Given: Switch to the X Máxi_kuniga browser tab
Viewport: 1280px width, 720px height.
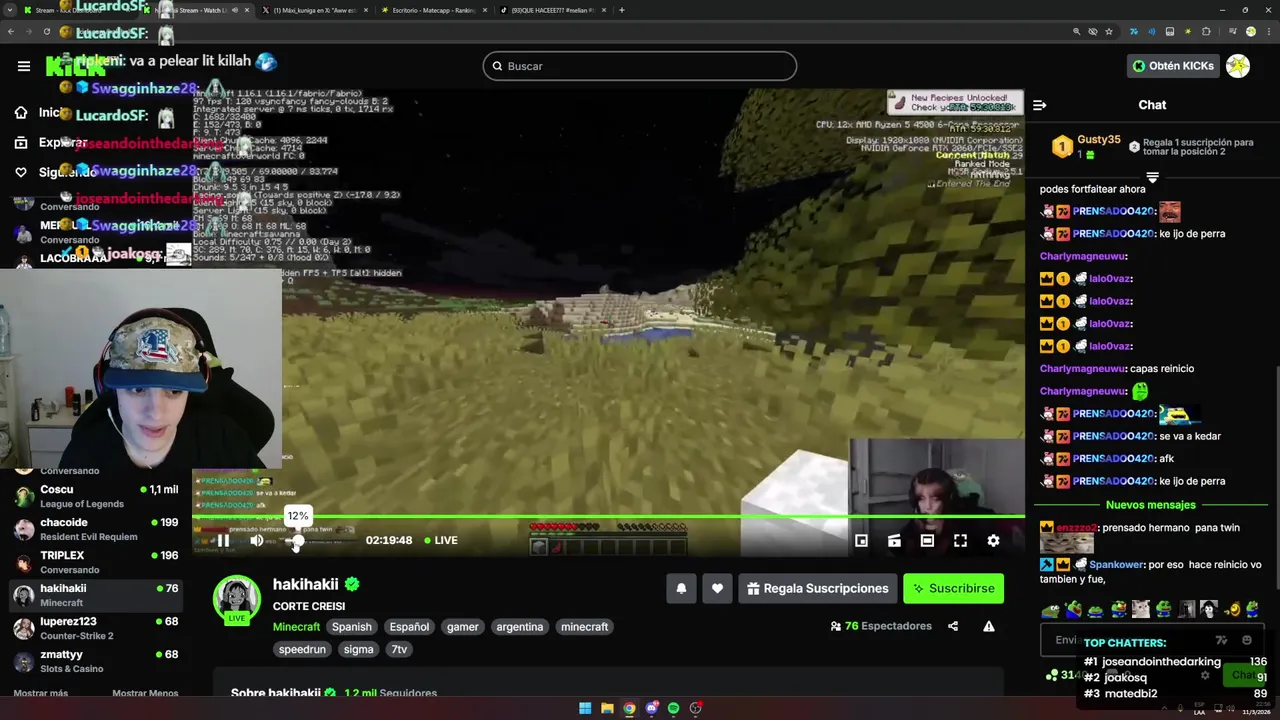Looking at the screenshot, I should click(314, 10).
